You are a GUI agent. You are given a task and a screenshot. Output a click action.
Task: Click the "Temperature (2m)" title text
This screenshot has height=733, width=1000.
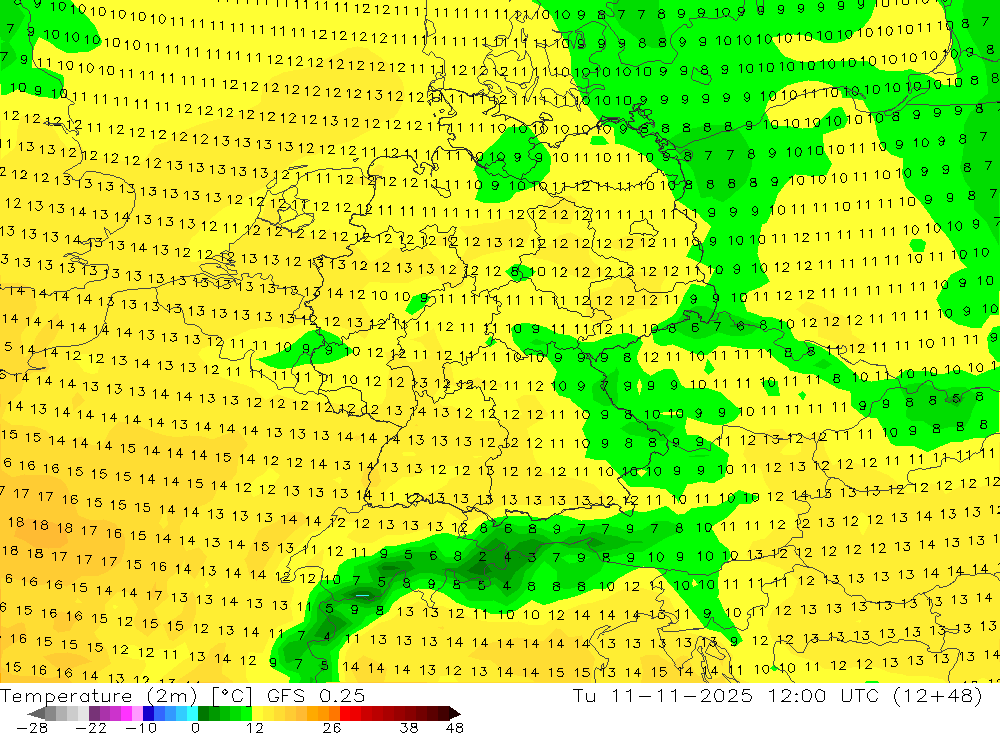[99, 696]
